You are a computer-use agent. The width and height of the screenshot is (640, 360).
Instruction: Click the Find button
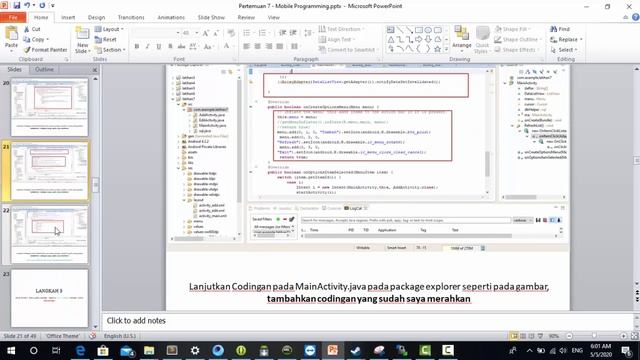[x=560, y=29]
